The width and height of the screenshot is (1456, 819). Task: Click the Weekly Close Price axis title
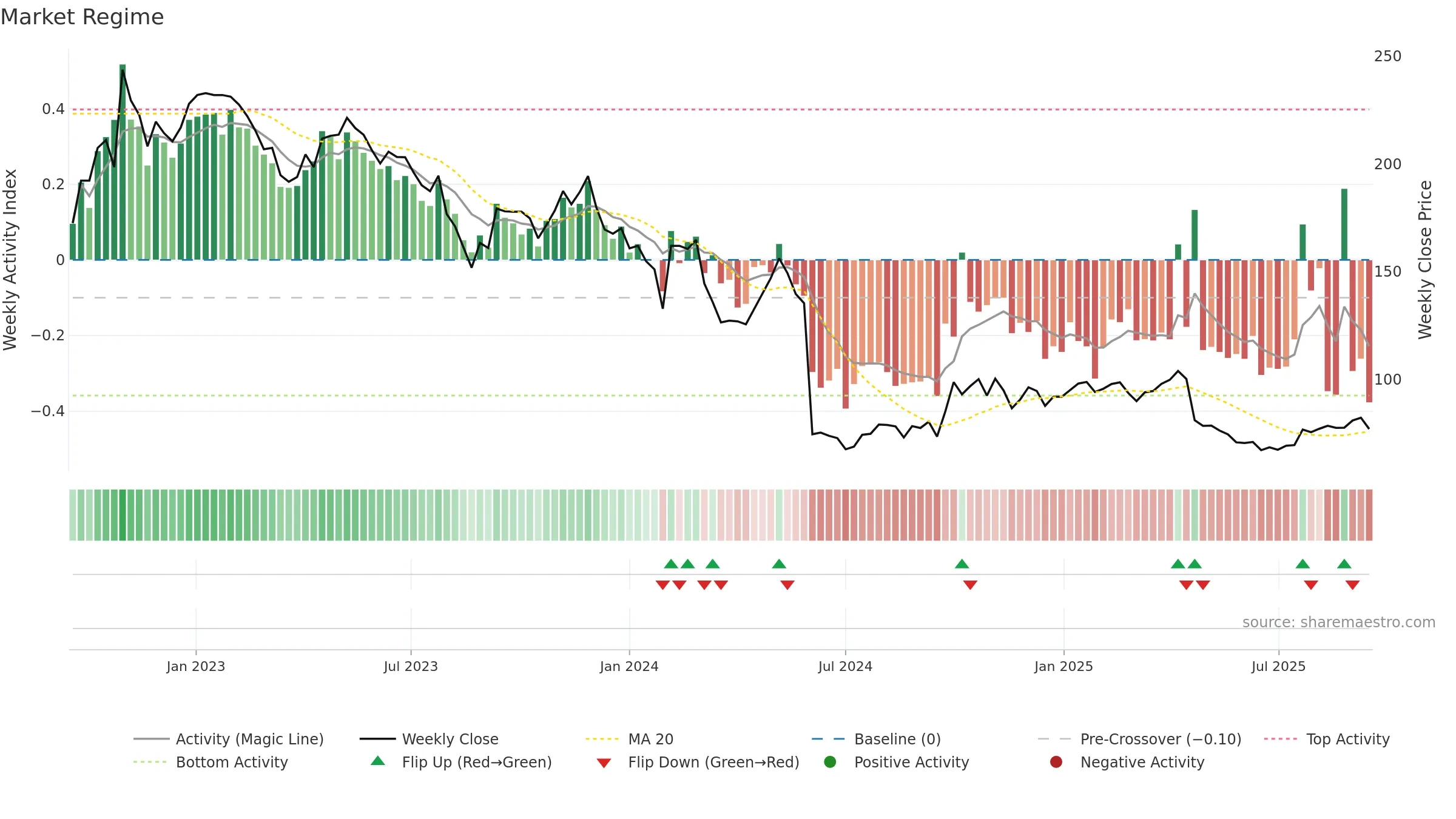[x=1425, y=260]
